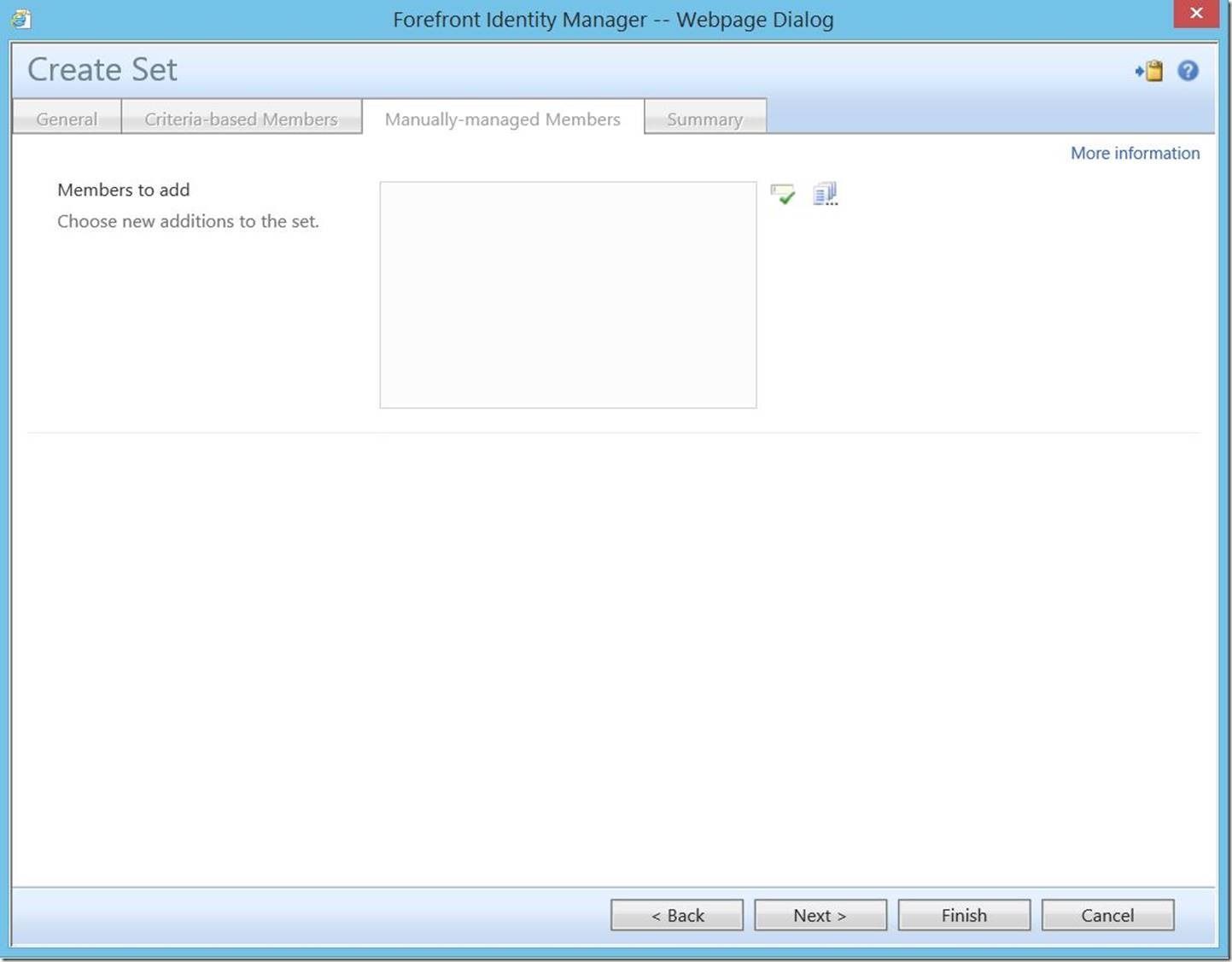Viewport: 1232px width, 962px height.
Task: Click Finish to create the set
Action: click(x=964, y=915)
